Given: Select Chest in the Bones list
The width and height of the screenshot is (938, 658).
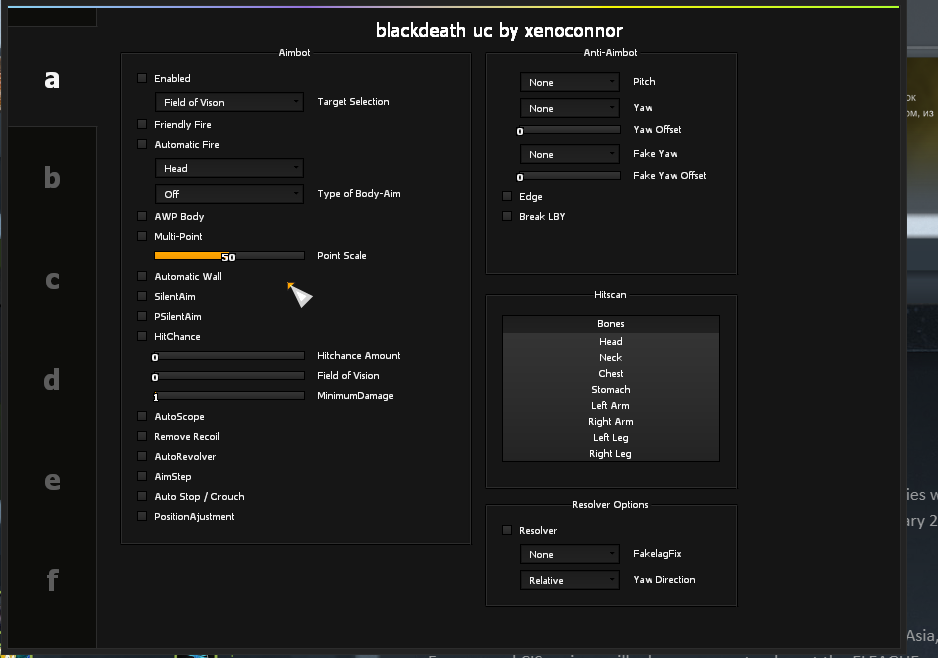Looking at the screenshot, I should [610, 373].
